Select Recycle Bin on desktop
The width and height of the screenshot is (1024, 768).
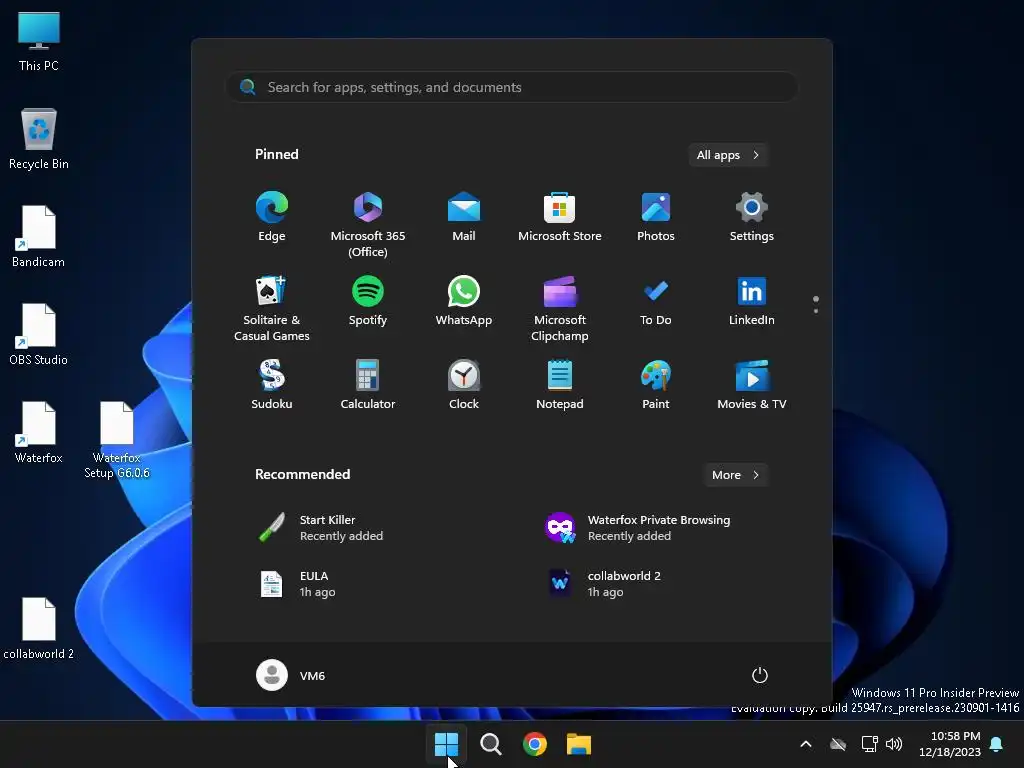(x=39, y=139)
